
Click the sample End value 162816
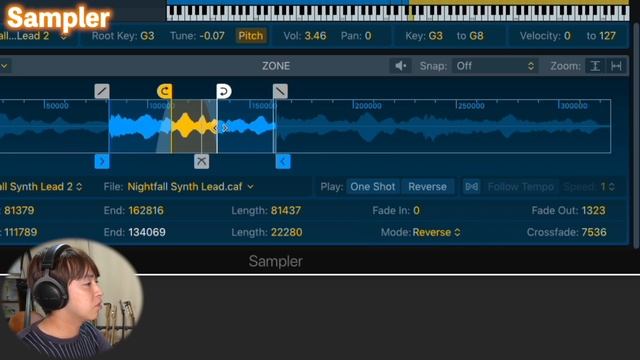146,211
